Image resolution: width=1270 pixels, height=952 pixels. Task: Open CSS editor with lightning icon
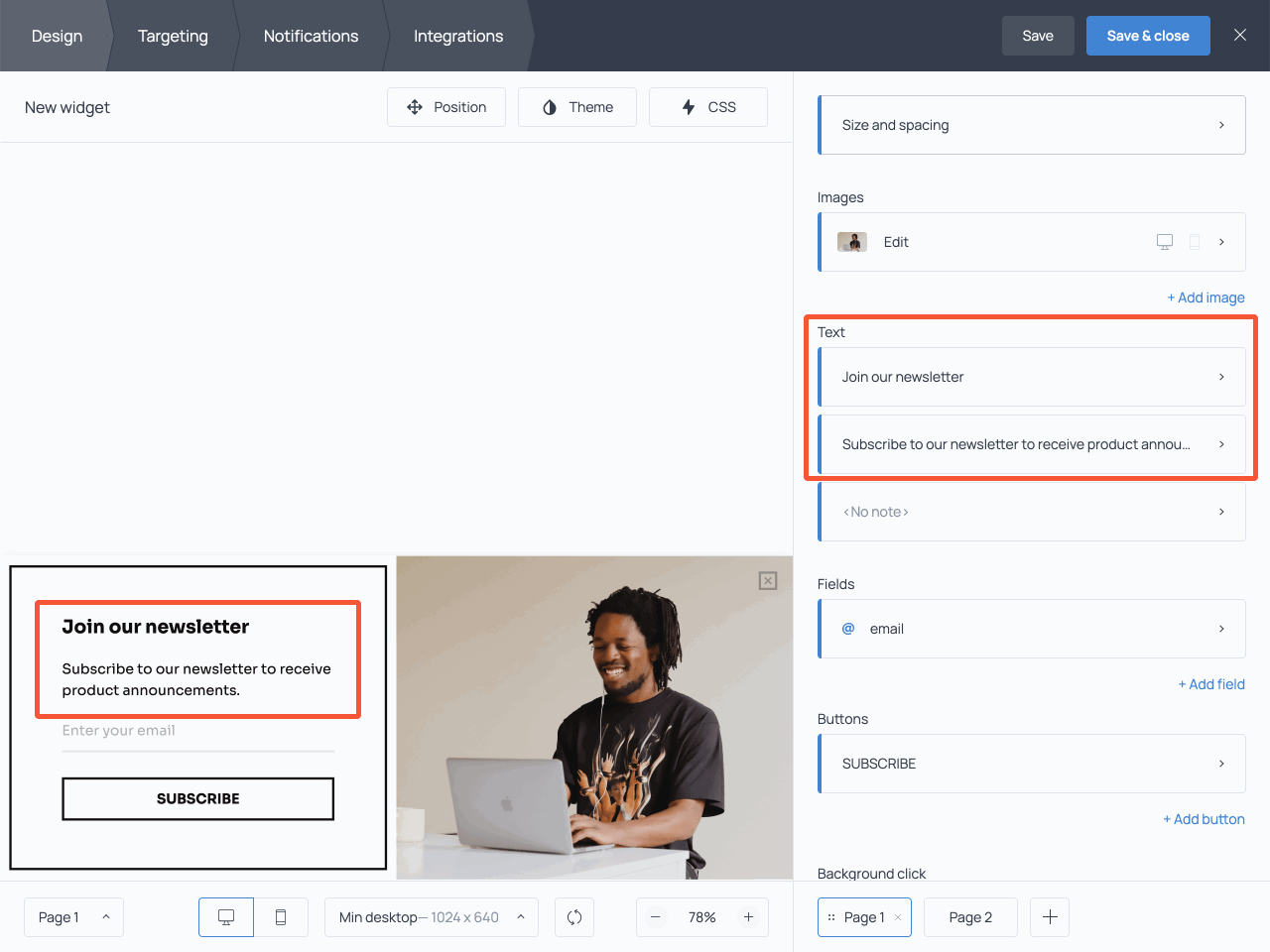708,107
